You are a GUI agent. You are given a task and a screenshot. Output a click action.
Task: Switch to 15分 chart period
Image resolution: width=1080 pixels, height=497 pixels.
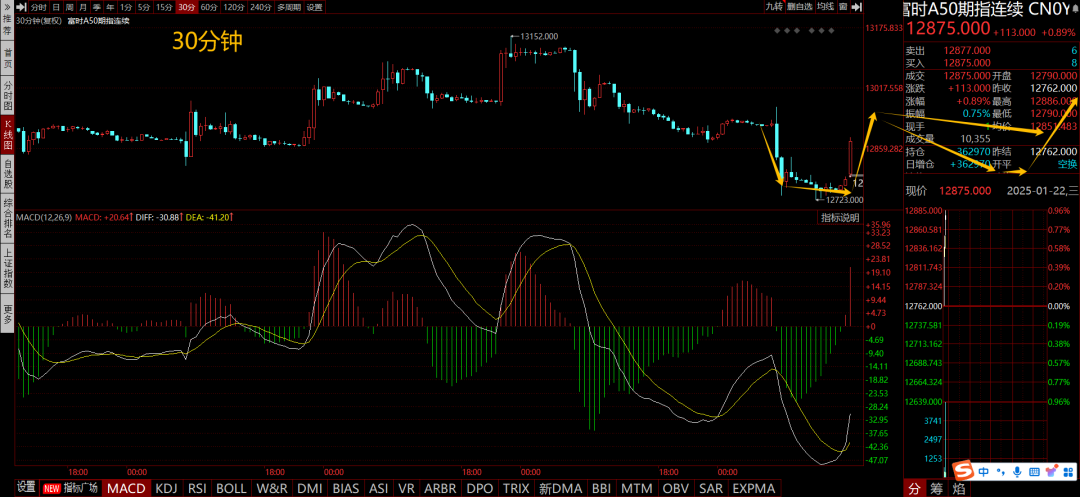tap(164, 7)
